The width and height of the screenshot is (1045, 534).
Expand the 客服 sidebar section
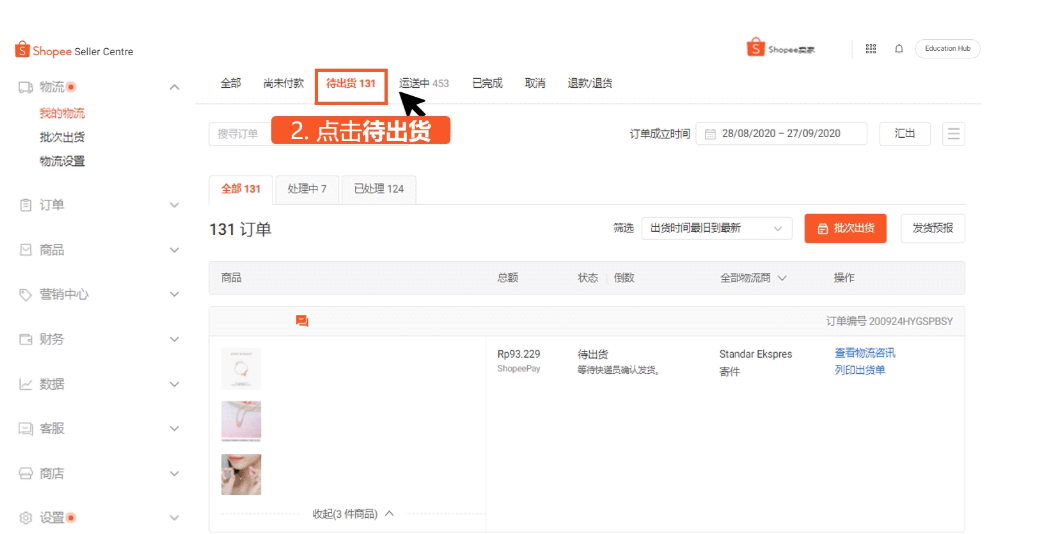(175, 429)
